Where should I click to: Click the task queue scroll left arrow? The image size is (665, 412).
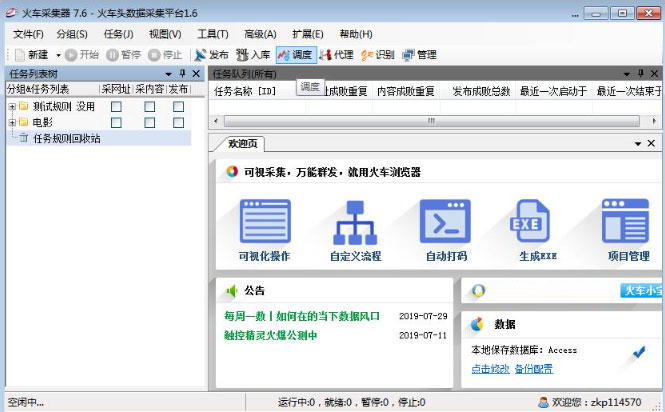(x=216, y=121)
